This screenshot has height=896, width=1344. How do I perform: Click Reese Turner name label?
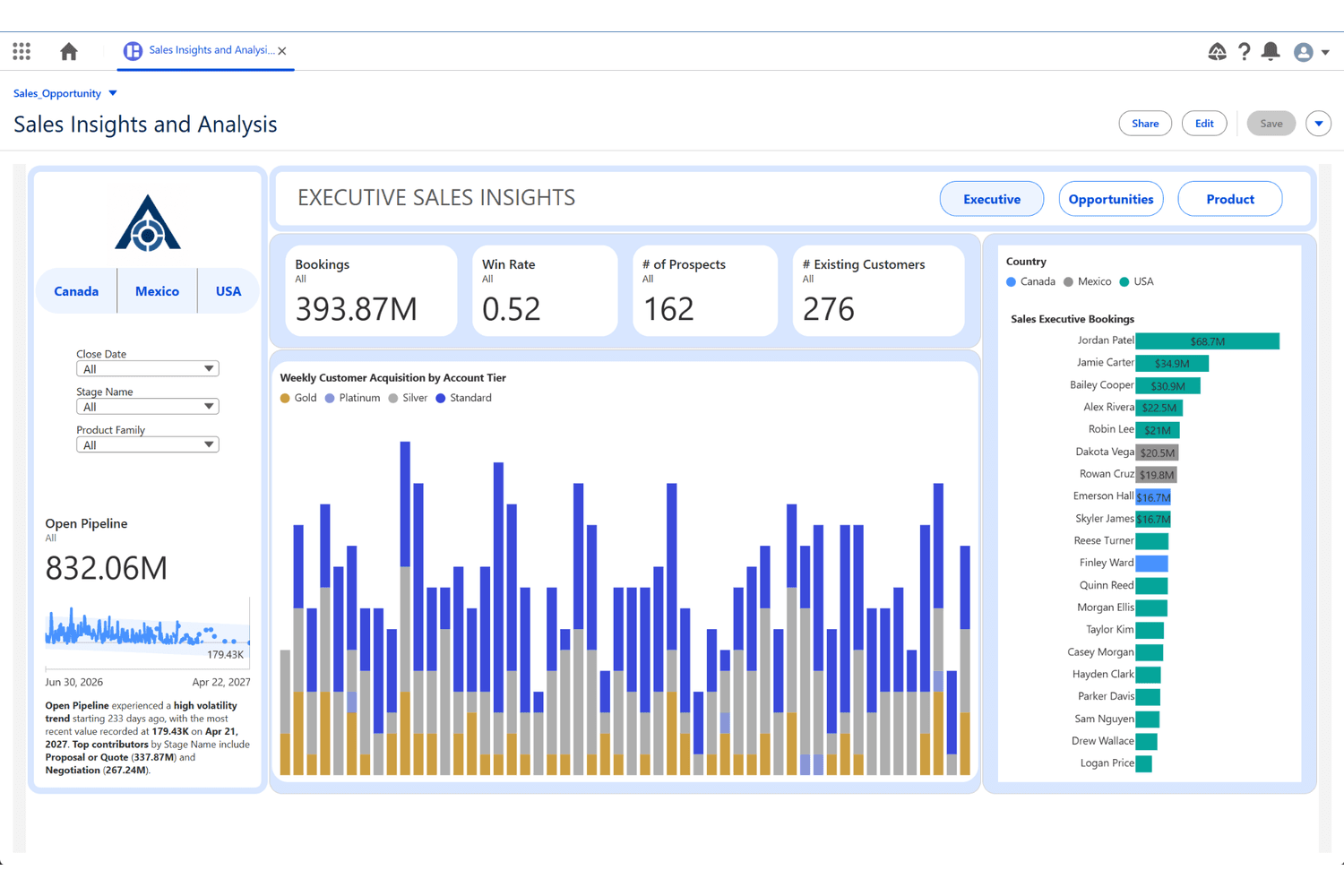pyautogui.click(x=1104, y=540)
